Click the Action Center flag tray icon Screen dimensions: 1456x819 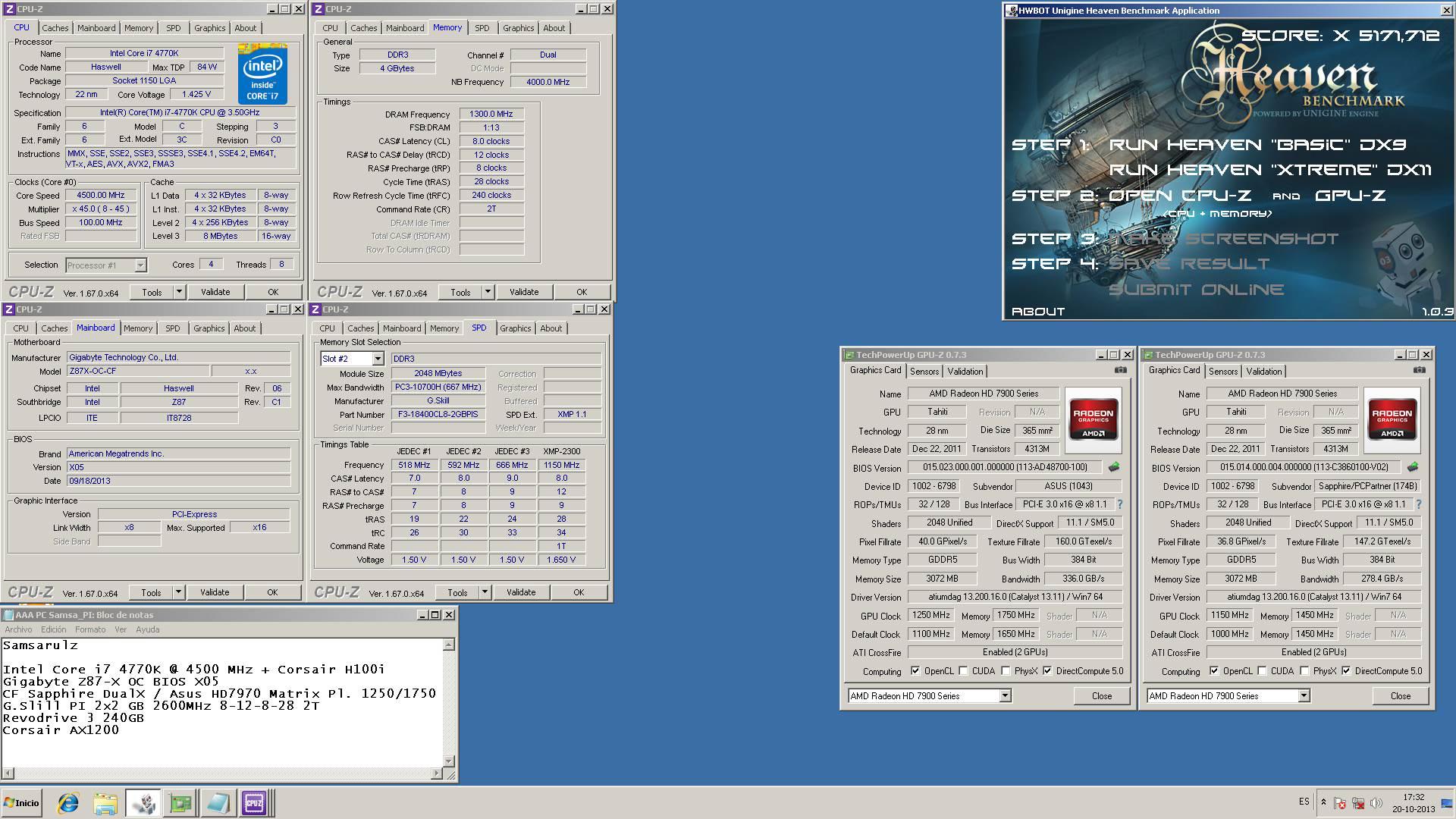(x=1340, y=803)
